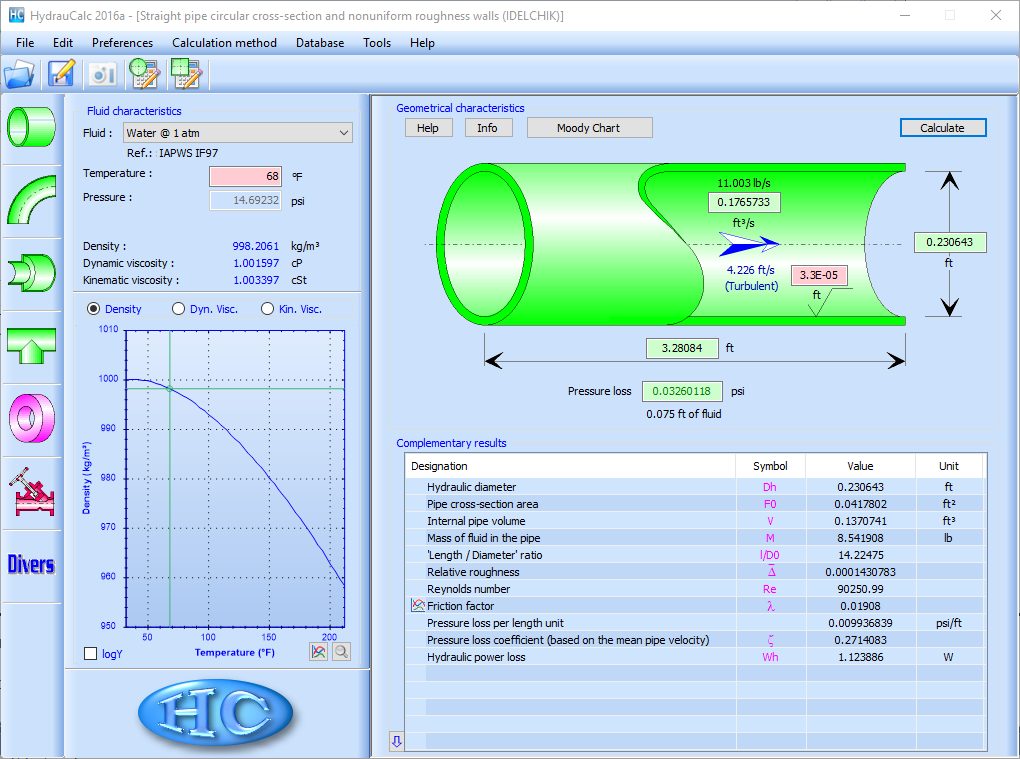Select the Kin. Visc. radio button
This screenshot has height=759, width=1020.
point(267,309)
